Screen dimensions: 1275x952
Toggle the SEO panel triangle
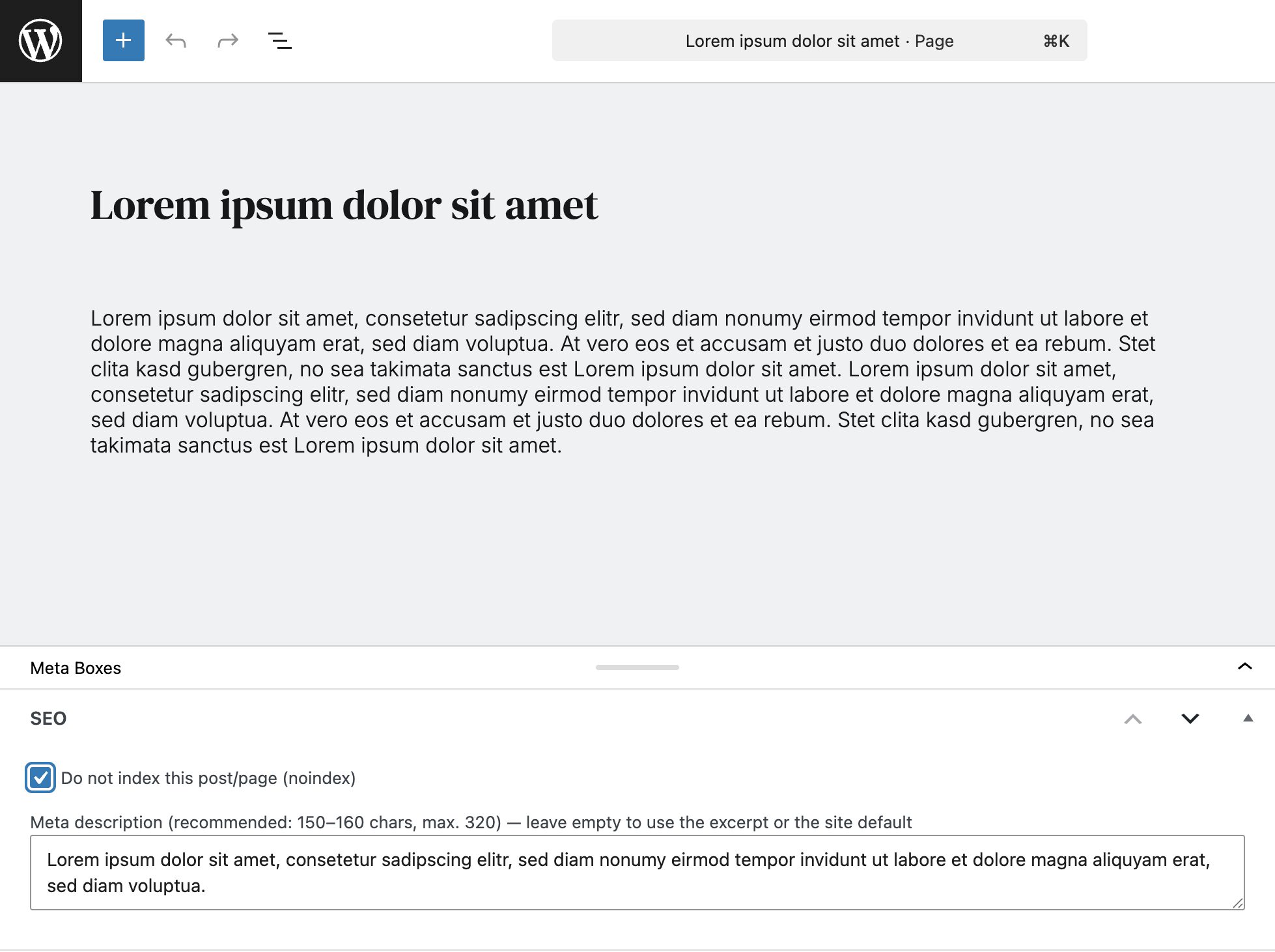coord(1248,718)
